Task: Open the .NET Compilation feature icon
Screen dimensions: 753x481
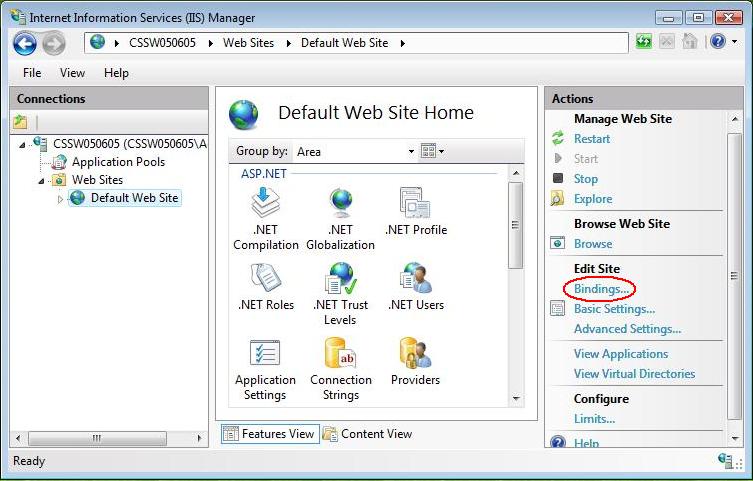Action: point(265,204)
